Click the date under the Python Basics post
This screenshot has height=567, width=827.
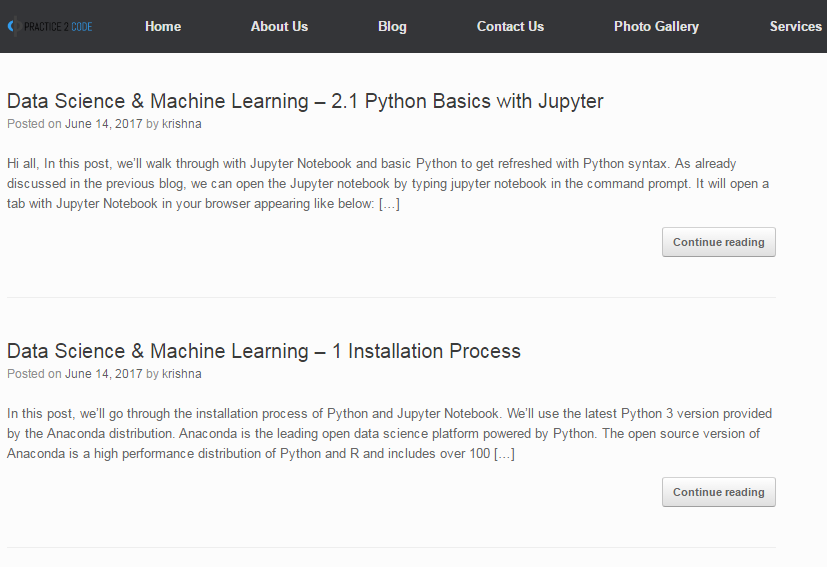(x=103, y=124)
